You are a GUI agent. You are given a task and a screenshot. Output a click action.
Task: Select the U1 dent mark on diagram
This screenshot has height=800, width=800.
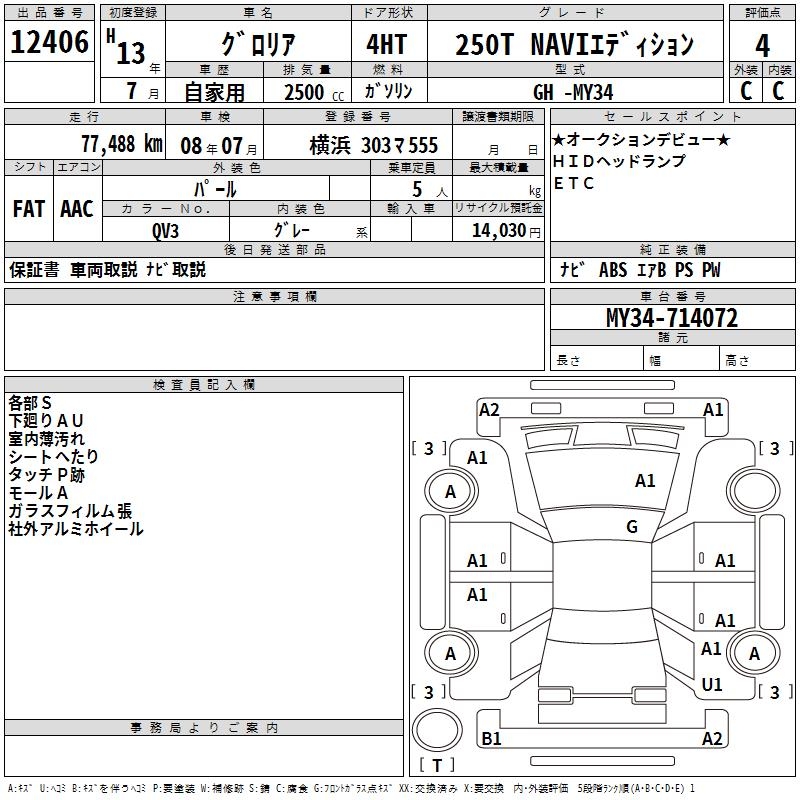click(x=712, y=684)
